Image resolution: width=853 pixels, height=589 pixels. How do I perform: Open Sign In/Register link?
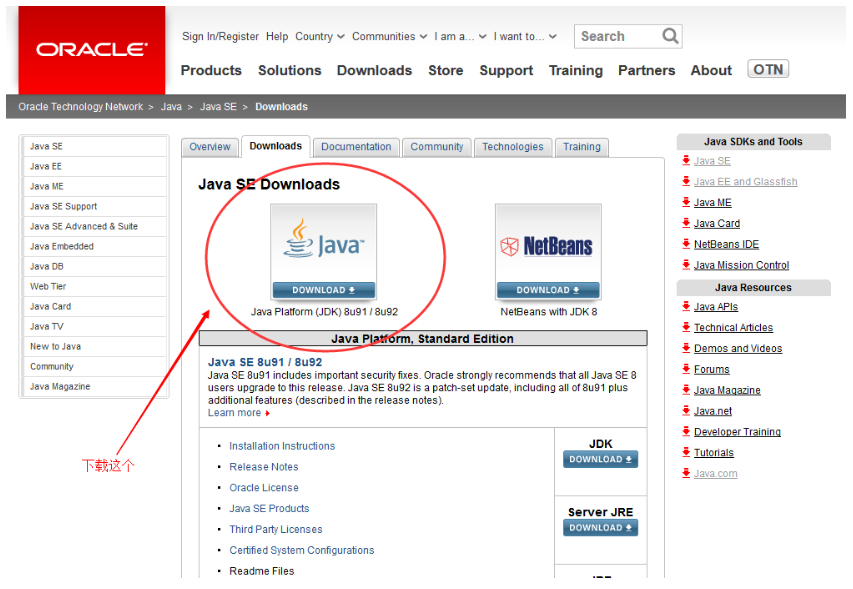tap(220, 36)
